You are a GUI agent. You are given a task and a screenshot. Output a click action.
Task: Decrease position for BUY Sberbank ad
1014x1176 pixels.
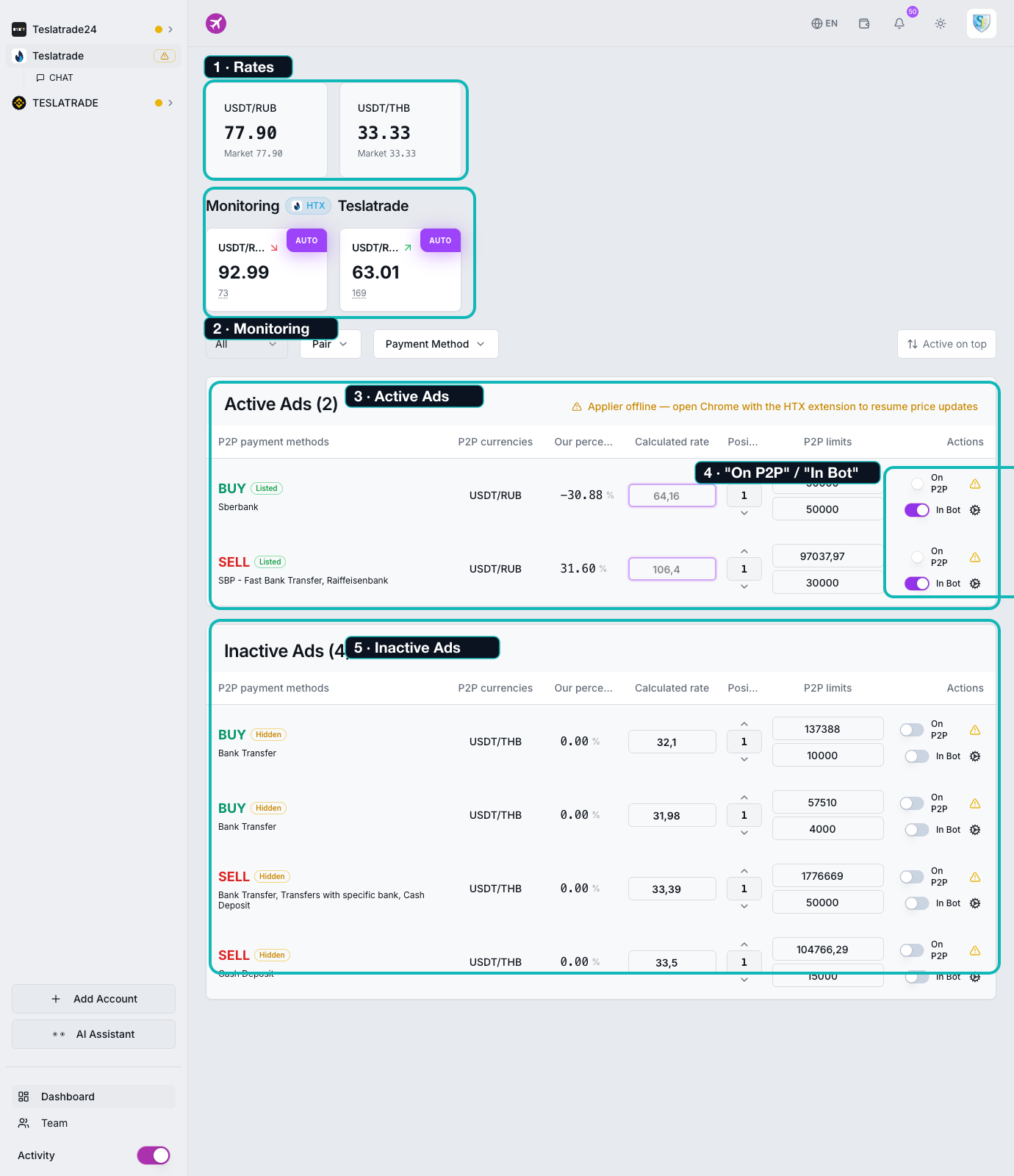(x=744, y=513)
